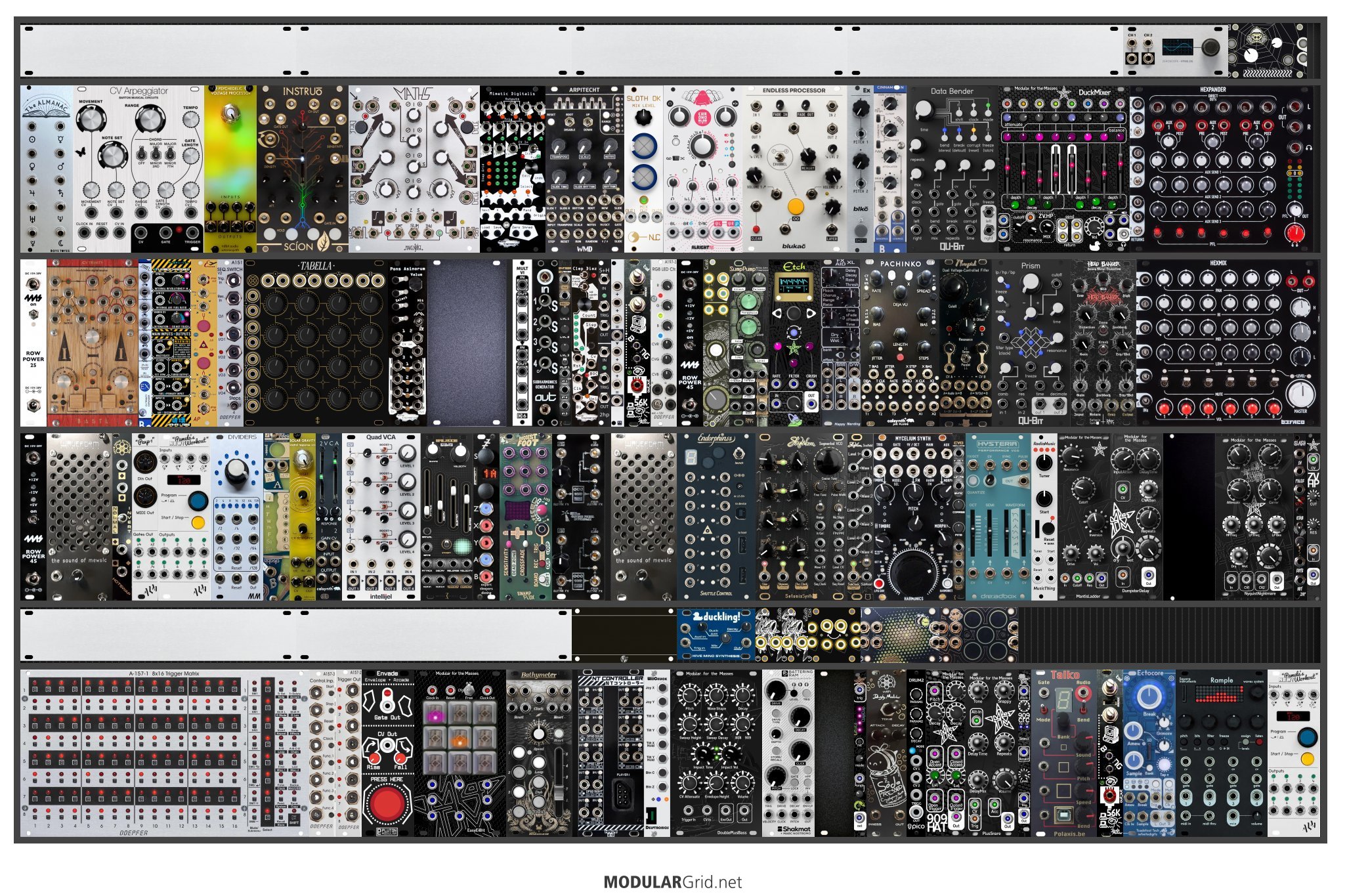Select the Data Bender module
This screenshot has width=1347, height=896.
(x=952, y=169)
